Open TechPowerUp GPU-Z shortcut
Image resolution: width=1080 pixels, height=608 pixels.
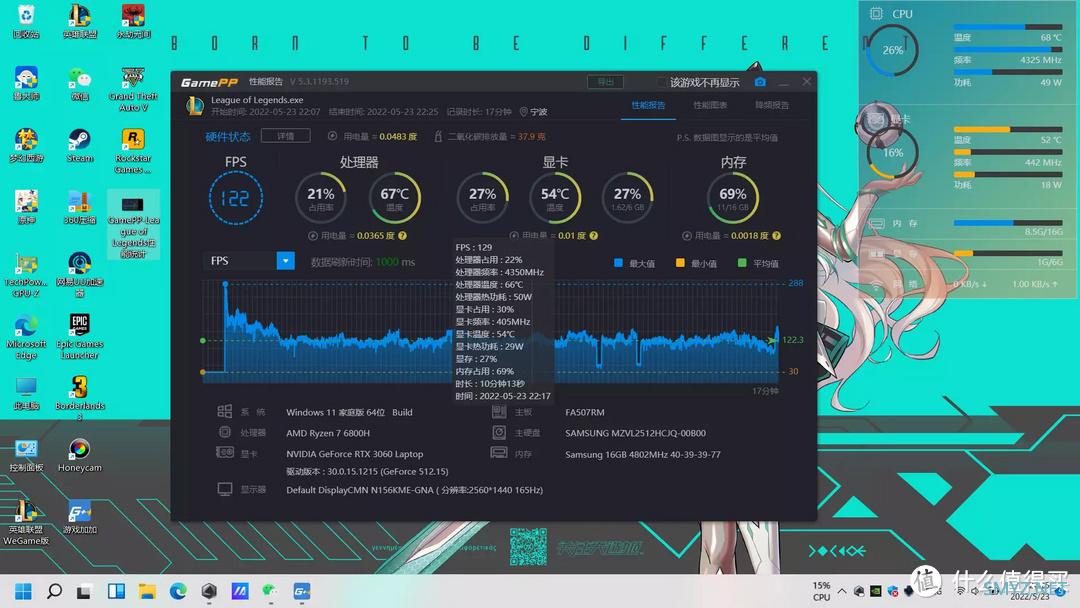(x=26, y=275)
